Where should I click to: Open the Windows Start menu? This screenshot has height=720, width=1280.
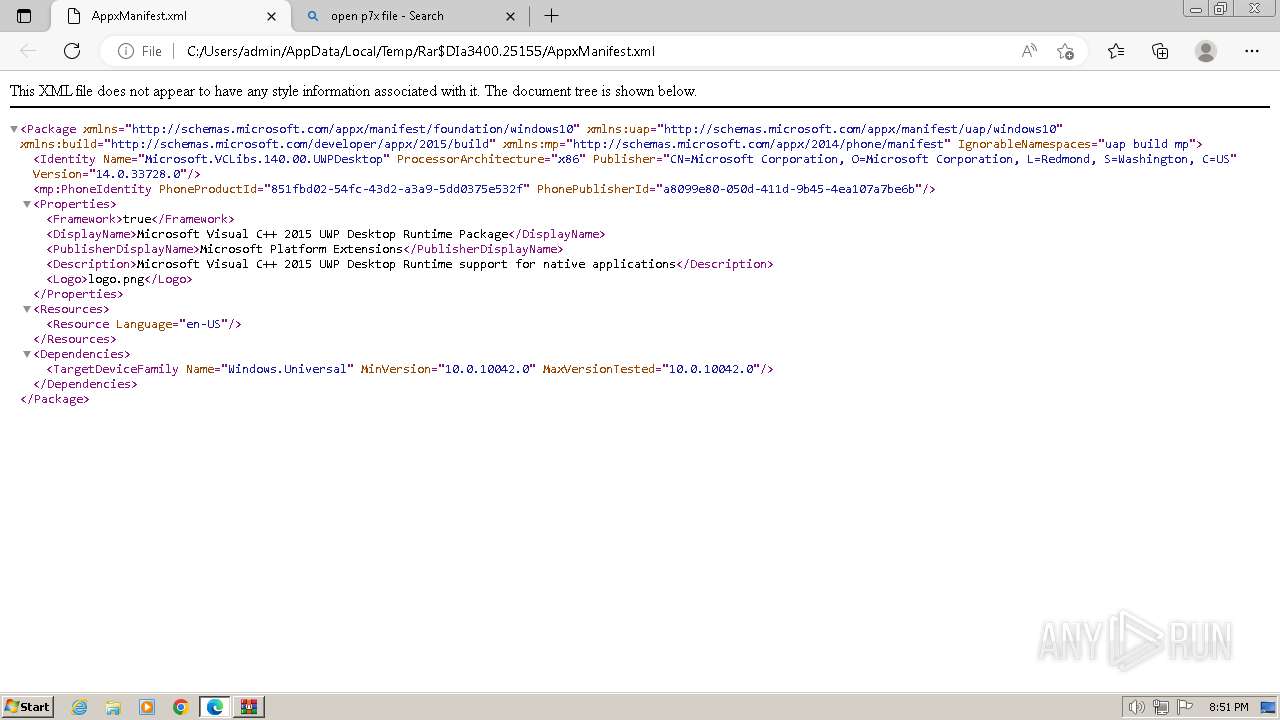tap(28, 706)
